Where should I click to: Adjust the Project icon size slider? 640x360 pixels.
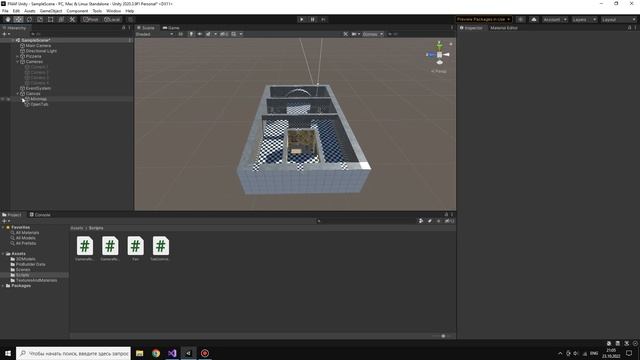coord(443,336)
